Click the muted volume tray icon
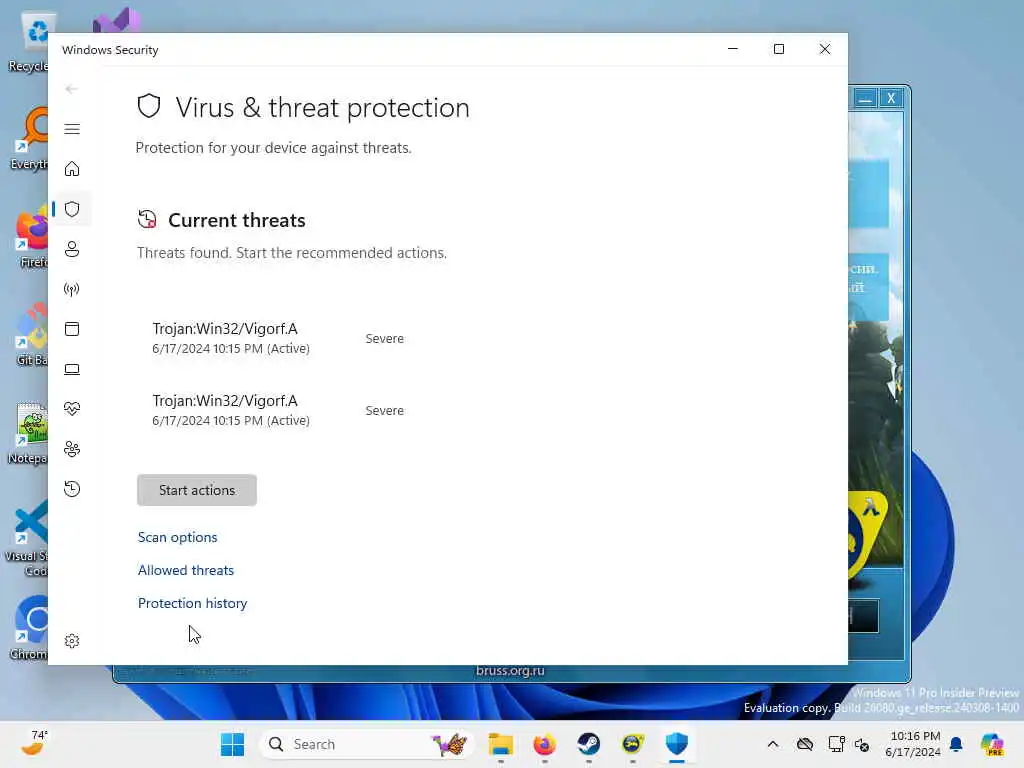1024x768 pixels. (x=861, y=744)
